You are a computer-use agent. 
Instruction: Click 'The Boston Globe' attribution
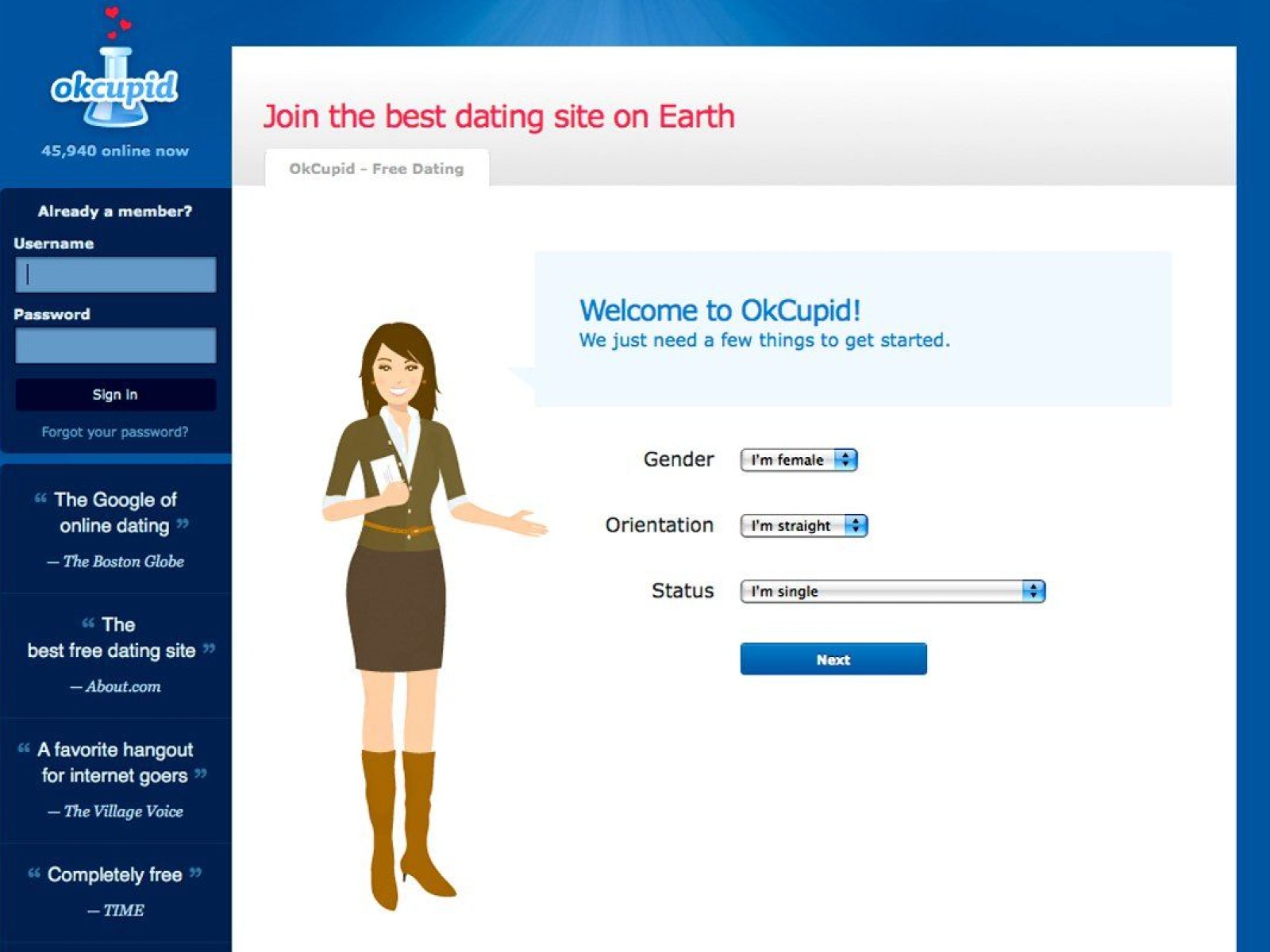(x=116, y=562)
